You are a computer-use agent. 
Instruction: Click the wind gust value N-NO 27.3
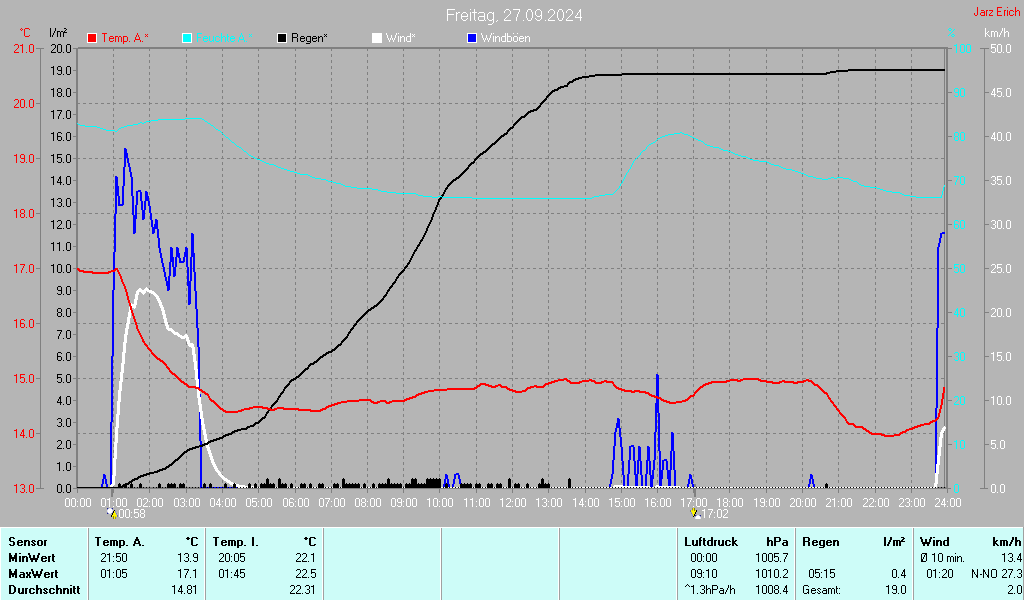pos(996,574)
